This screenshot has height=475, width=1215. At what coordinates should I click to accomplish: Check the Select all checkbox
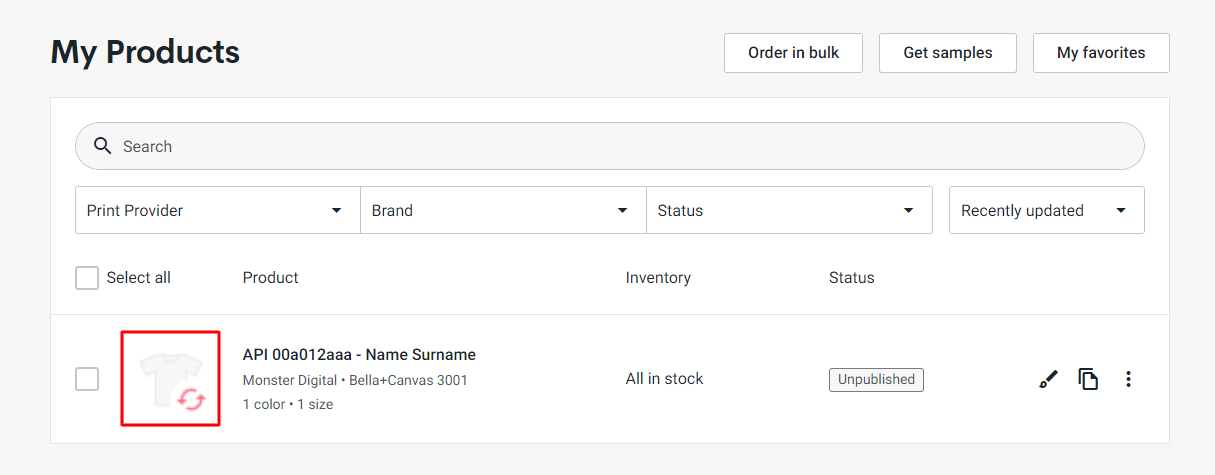coord(87,278)
